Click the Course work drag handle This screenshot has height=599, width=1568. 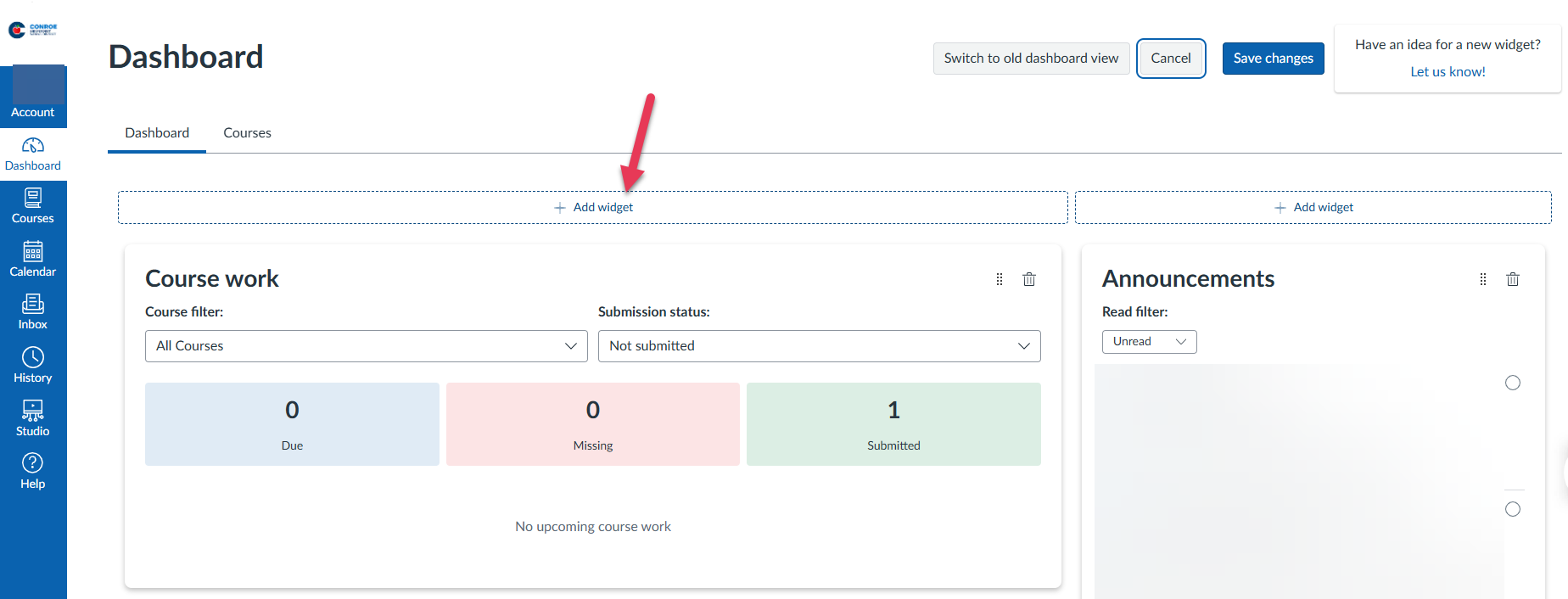pyautogui.click(x=999, y=279)
